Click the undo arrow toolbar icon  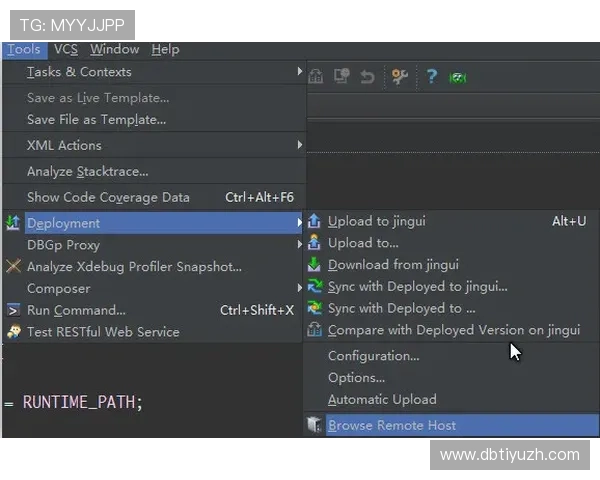[367, 76]
